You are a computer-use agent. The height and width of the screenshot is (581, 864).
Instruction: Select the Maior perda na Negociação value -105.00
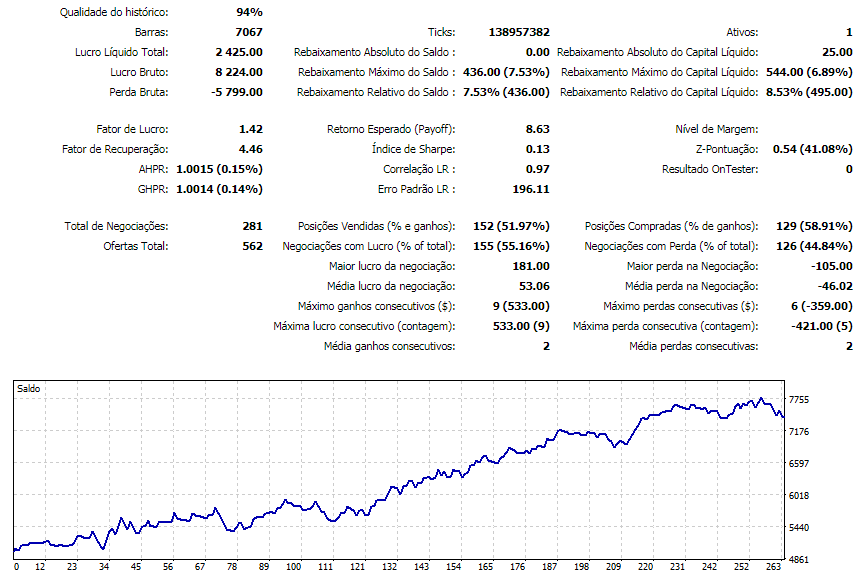pyautogui.click(x=830, y=266)
